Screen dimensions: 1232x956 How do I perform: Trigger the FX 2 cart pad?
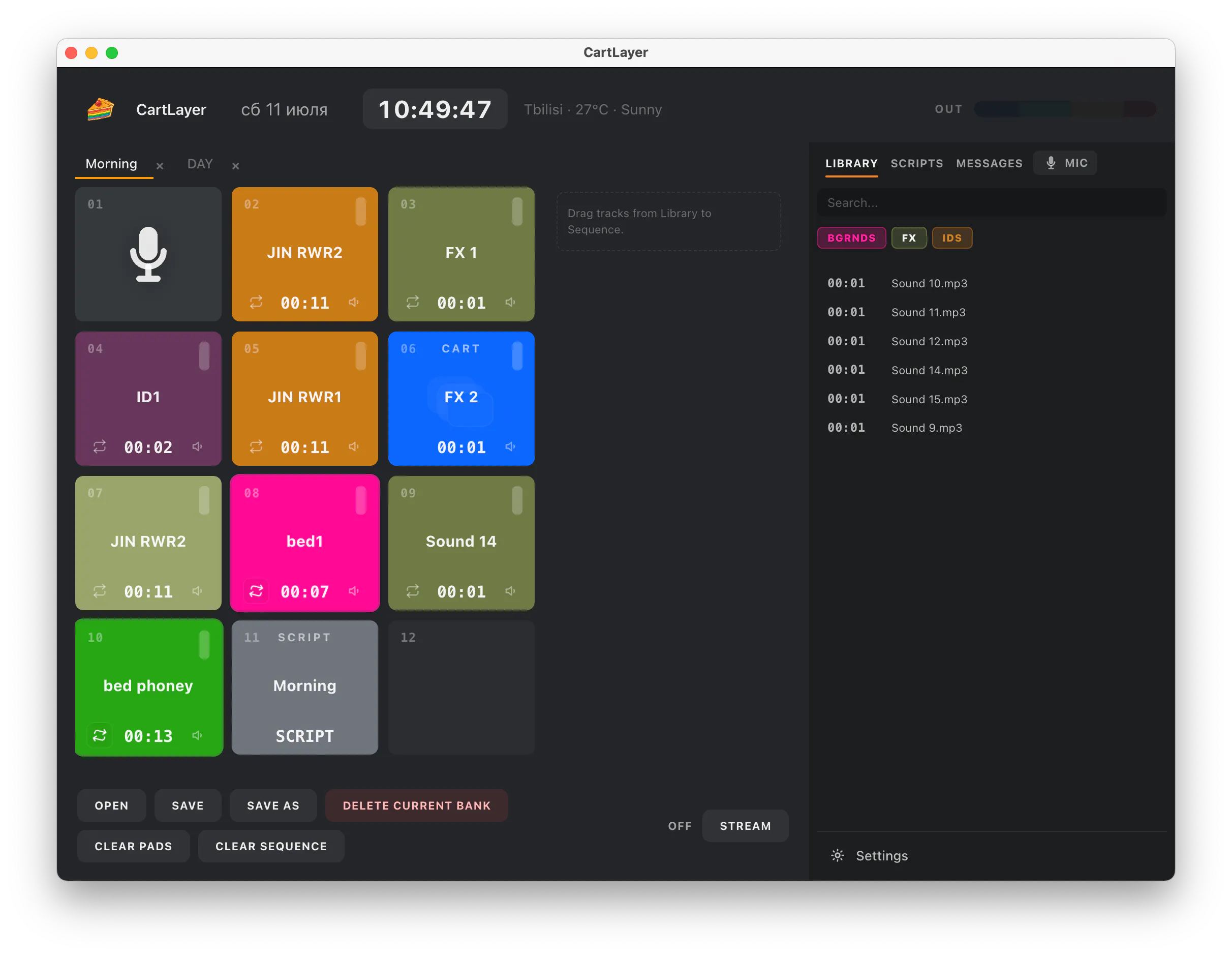tap(461, 399)
